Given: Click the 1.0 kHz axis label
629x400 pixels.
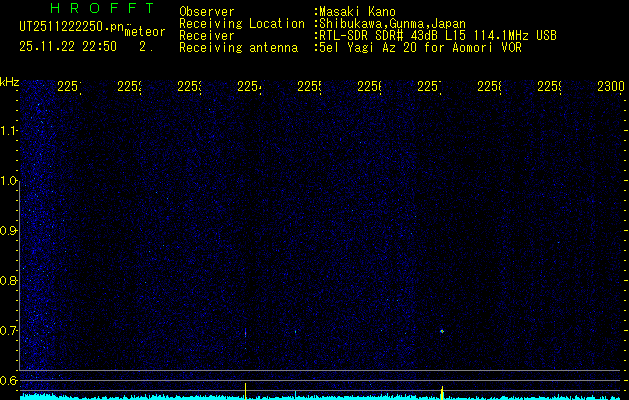Looking at the screenshot, I should [9, 181].
